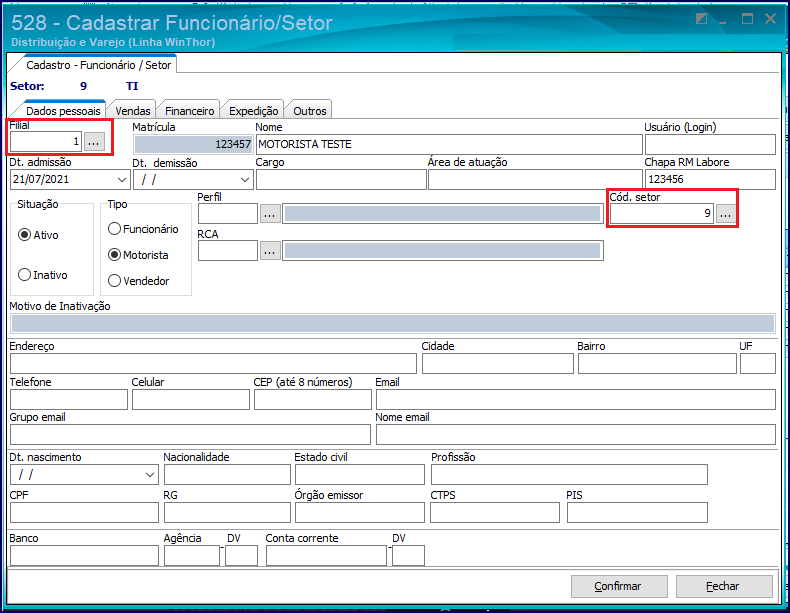Focus the PIS input field

[x=637, y=513]
